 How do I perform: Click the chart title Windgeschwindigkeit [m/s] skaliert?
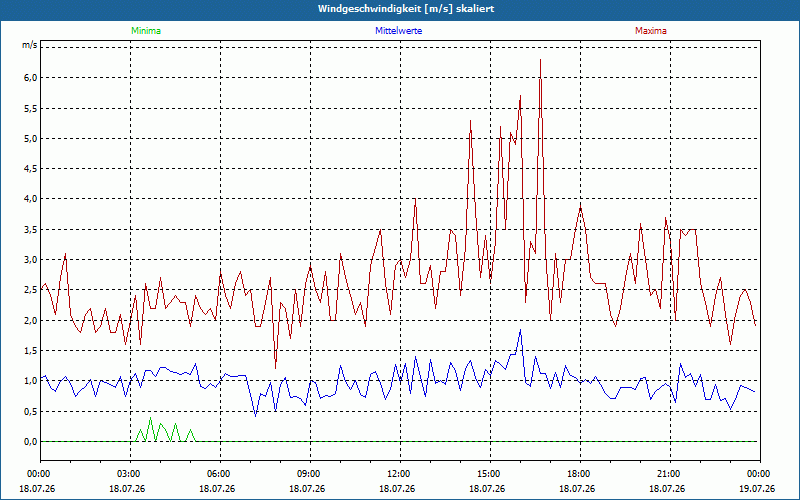point(406,9)
